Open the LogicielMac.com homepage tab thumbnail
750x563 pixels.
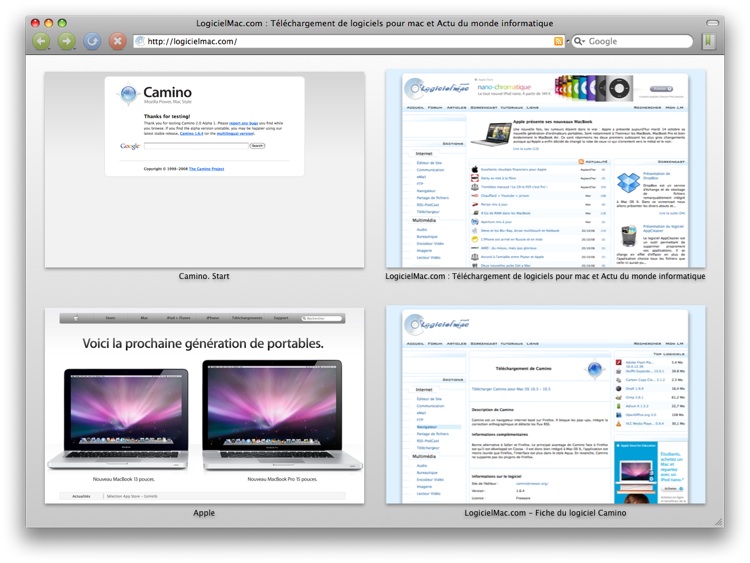(545, 168)
